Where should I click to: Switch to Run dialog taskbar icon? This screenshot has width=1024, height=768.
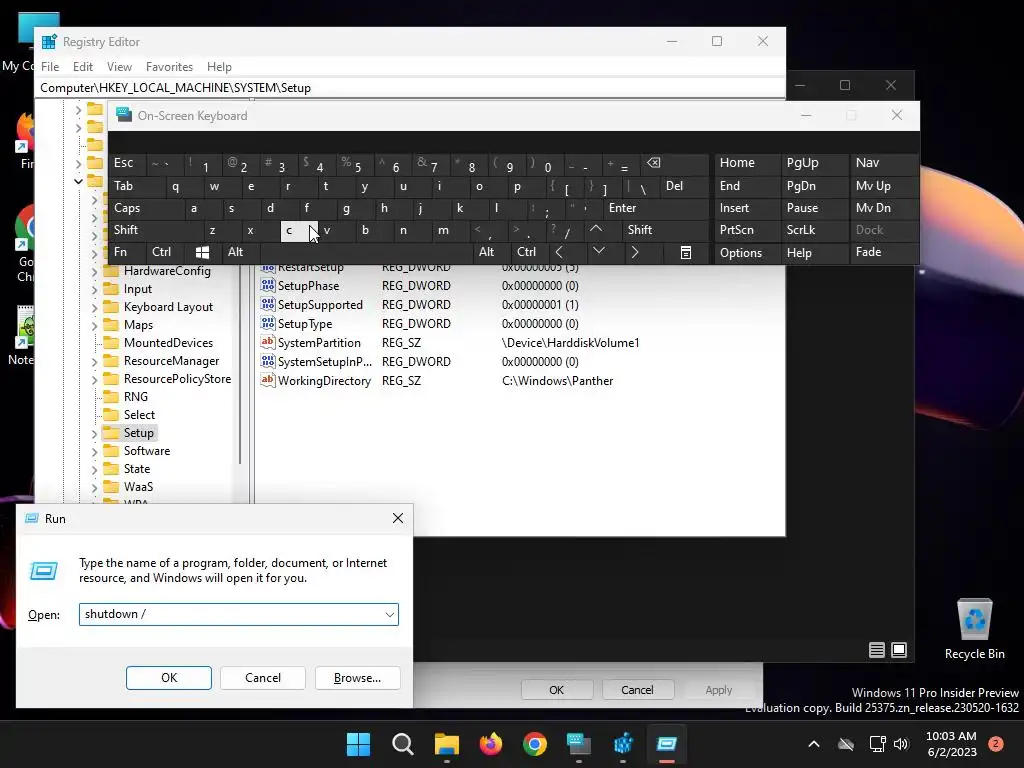point(667,744)
